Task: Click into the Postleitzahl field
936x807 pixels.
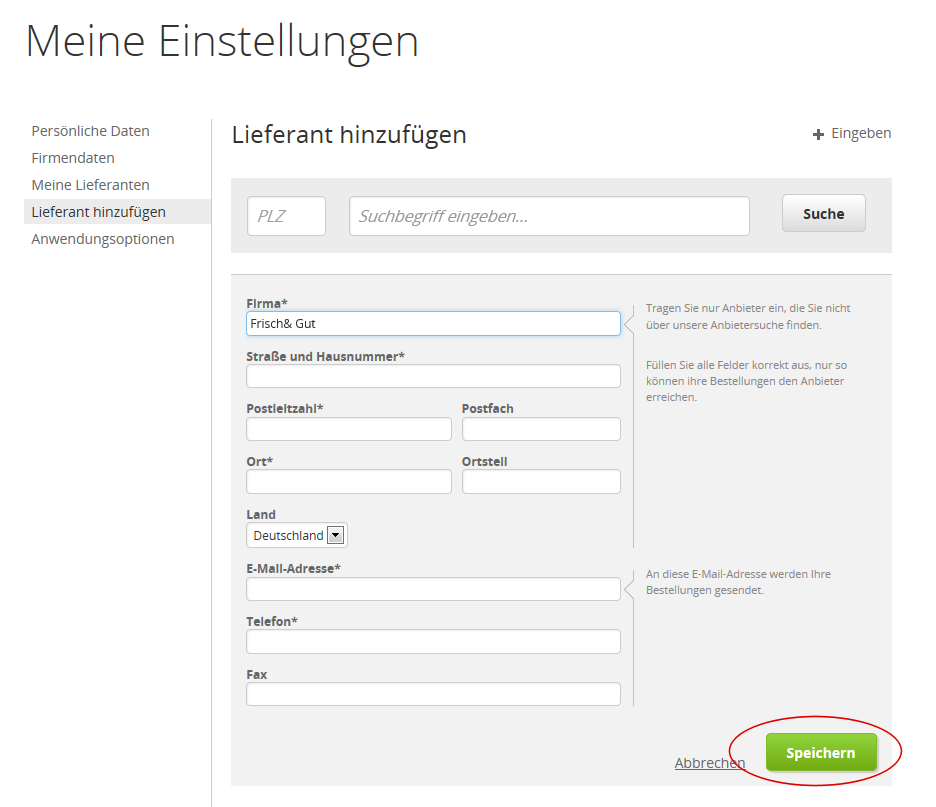Action: tap(348, 429)
